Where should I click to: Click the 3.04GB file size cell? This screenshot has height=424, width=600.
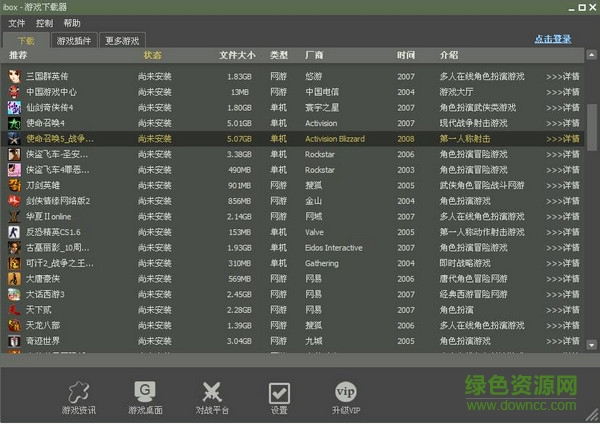point(239,341)
